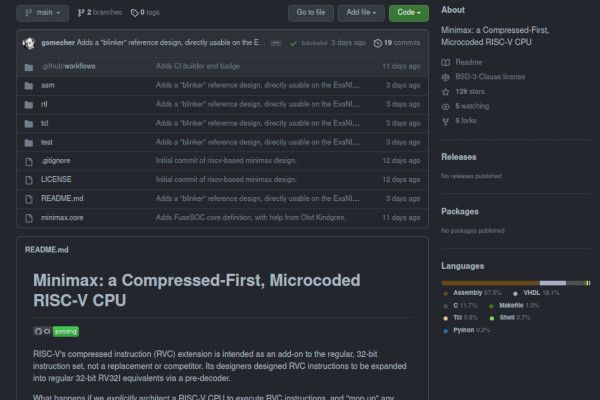Open the minimax.core file

[x=60, y=216]
